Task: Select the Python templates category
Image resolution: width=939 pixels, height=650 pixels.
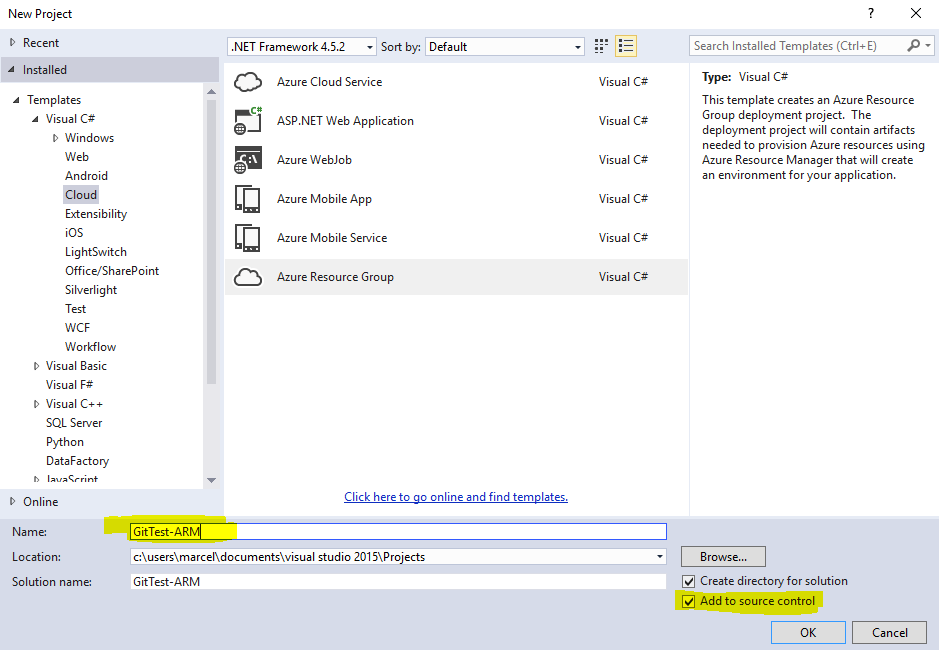Action: [x=65, y=442]
